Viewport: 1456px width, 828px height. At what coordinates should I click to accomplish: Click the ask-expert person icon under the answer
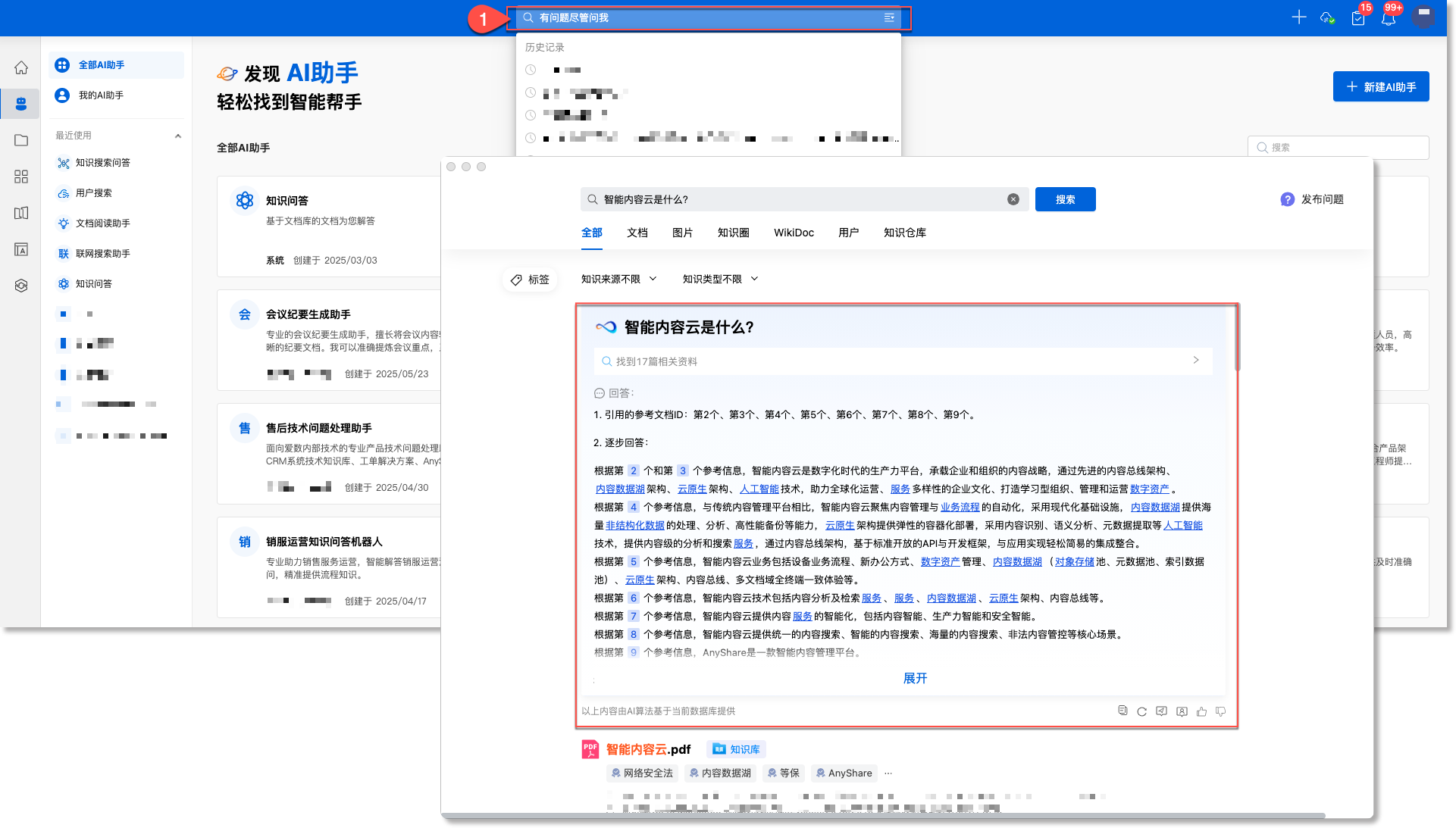click(x=1182, y=711)
